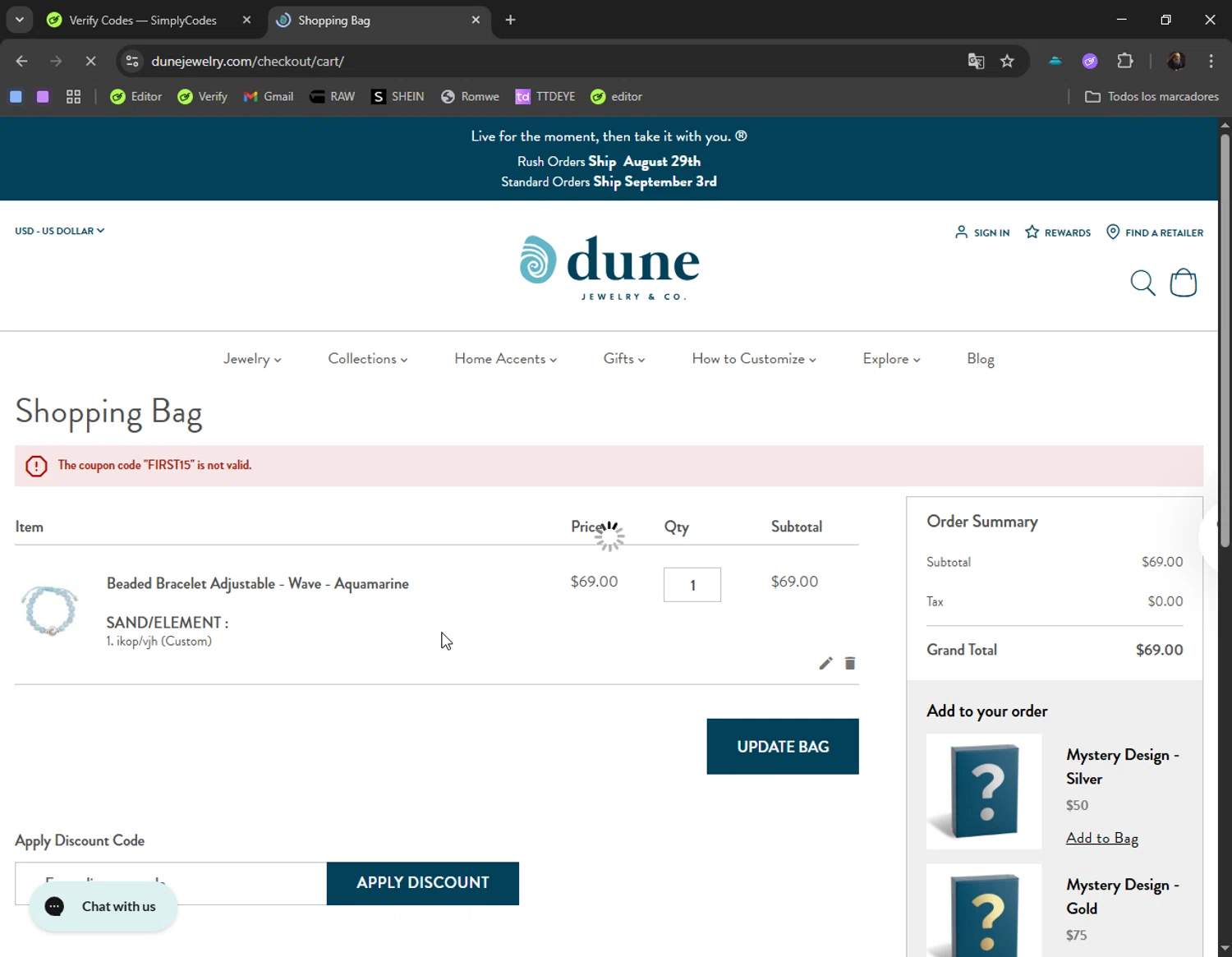Screen dimensions: 1232x957
Task: View site information icon in address bar
Action: coord(132,61)
